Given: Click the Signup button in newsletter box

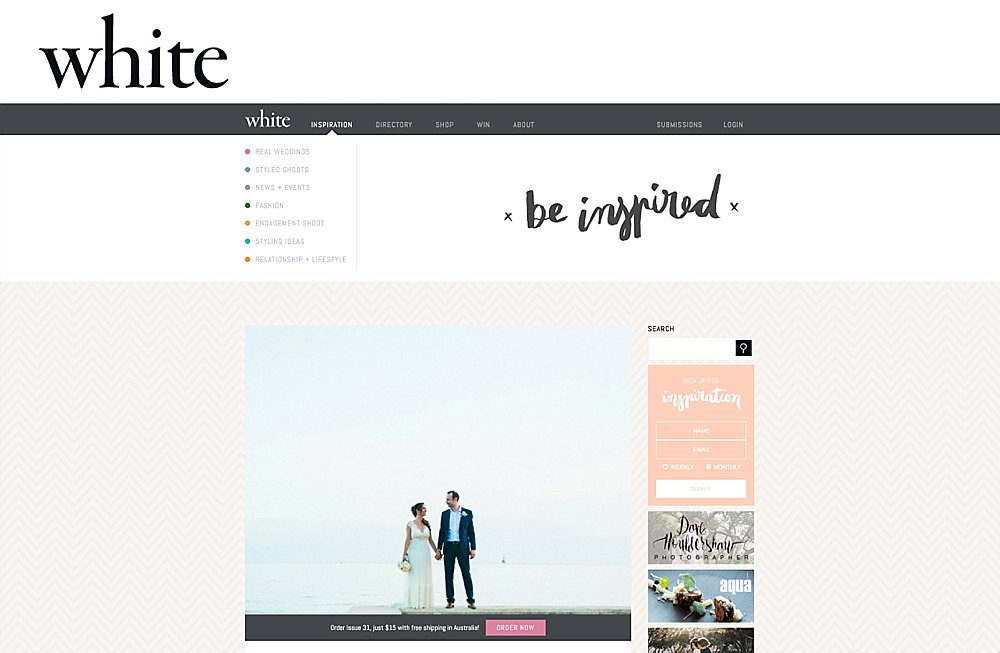Looking at the screenshot, I should click(700, 489).
